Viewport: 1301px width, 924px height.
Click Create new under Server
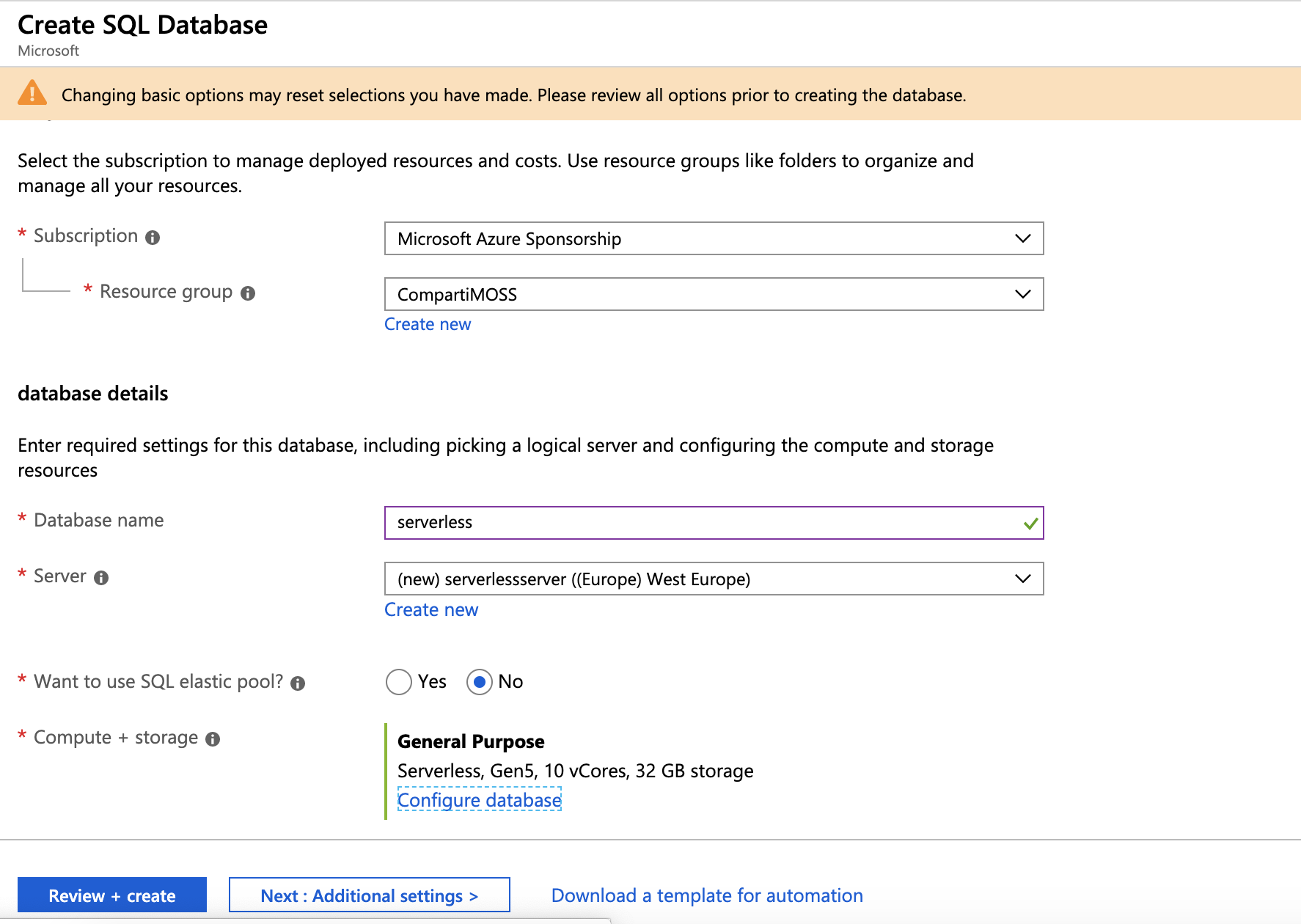tap(431, 609)
